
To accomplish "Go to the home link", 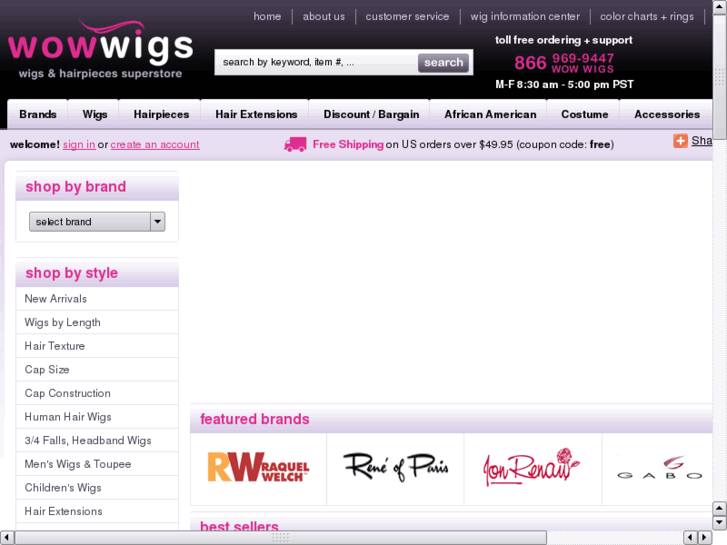I will point(267,16).
